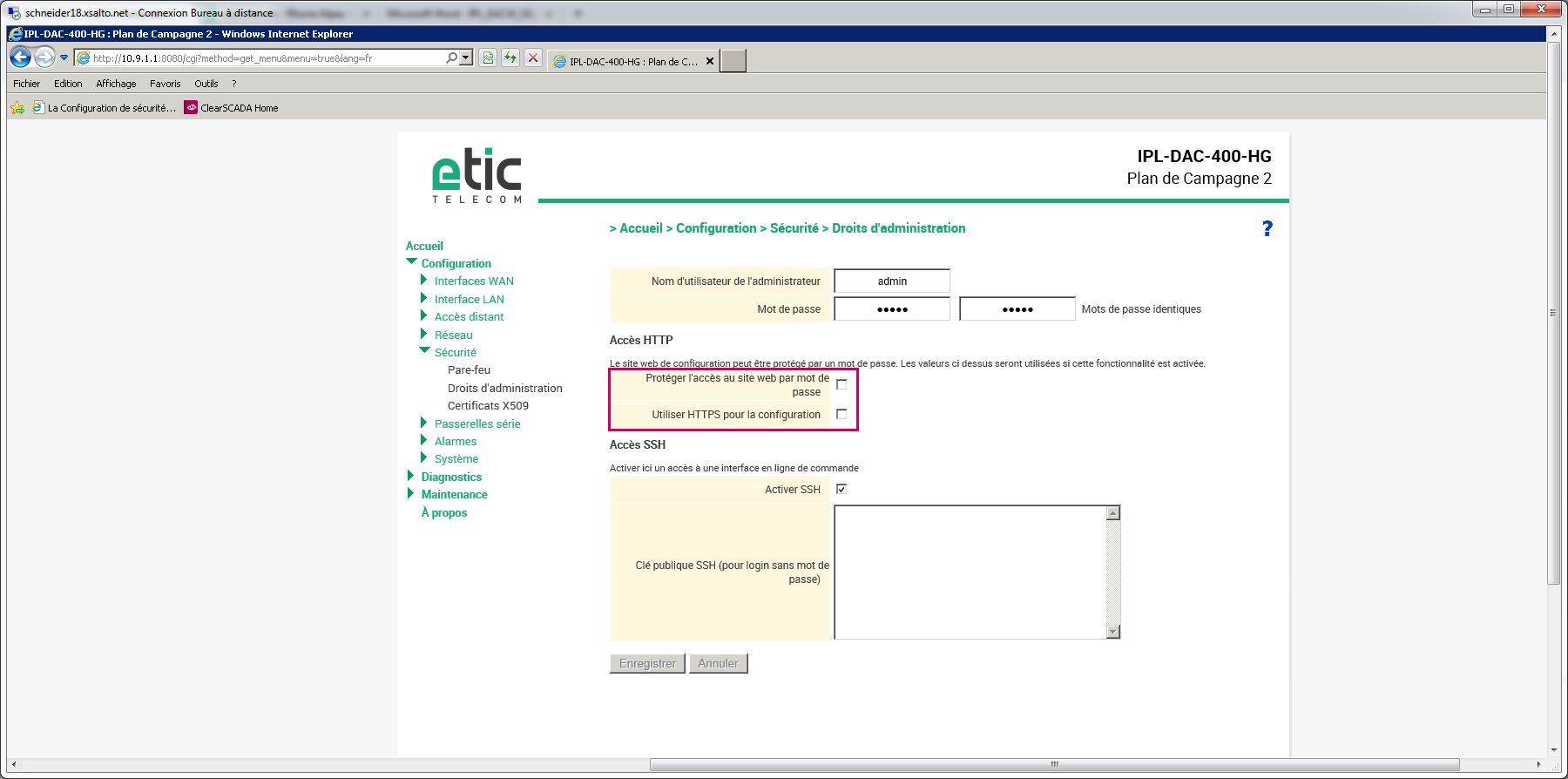Uncheck the Activer SSH checkbox
This screenshot has width=1568, height=779.
[841, 489]
